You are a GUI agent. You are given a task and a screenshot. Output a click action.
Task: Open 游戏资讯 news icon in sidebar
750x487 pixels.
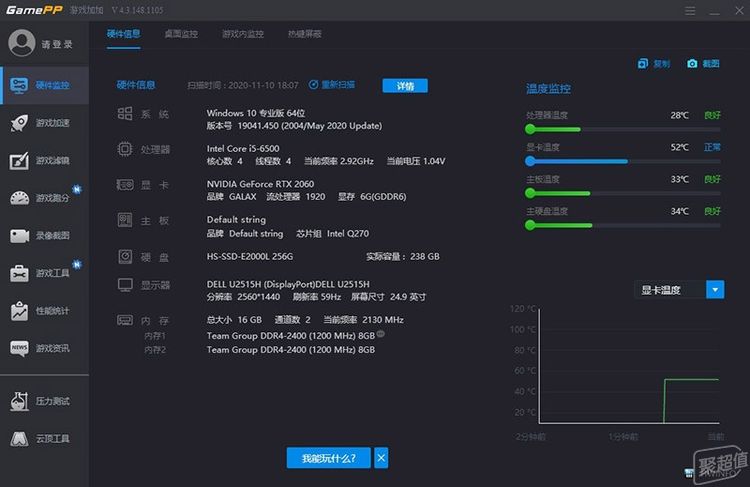(19, 348)
